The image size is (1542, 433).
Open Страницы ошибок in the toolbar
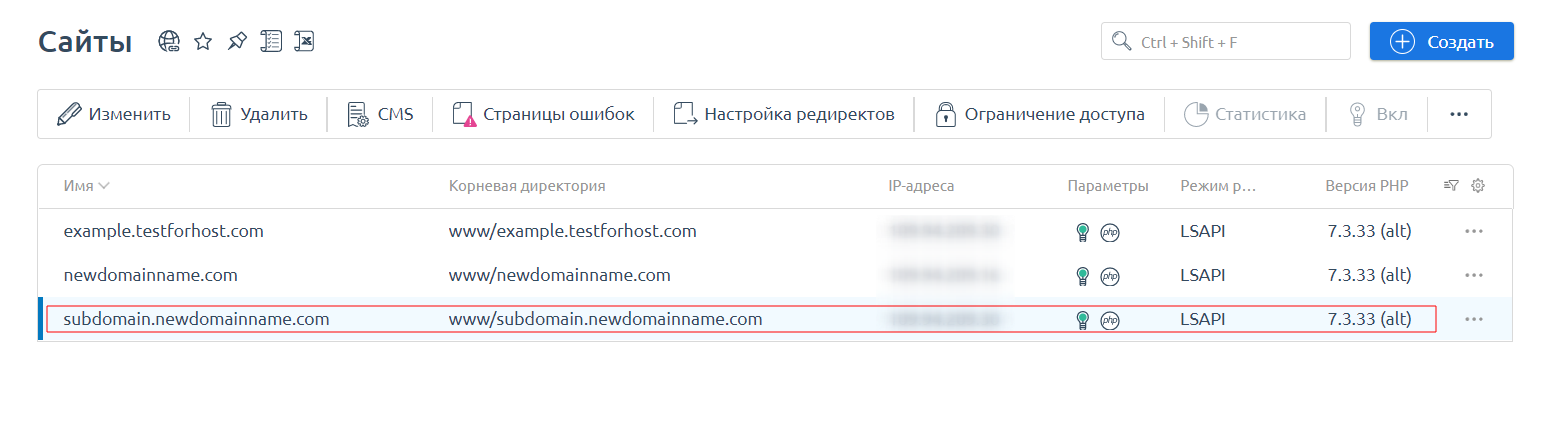[543, 114]
